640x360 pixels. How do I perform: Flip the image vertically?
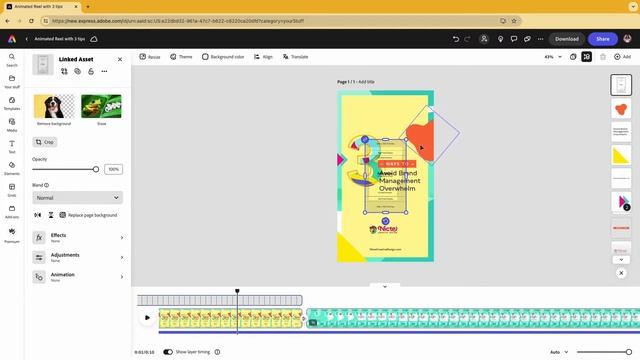51,215
